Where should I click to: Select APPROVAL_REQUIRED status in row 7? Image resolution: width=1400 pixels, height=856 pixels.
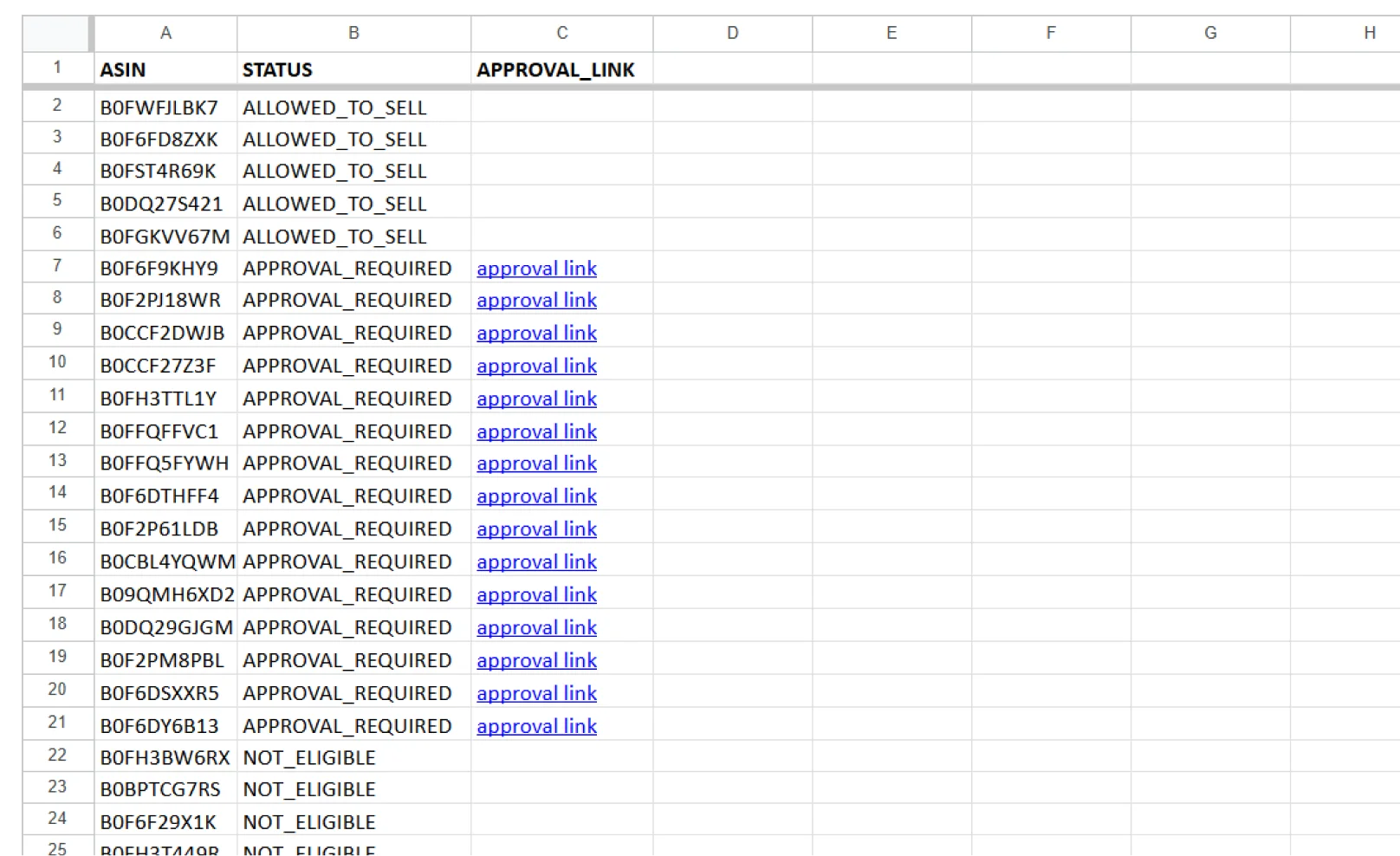(353, 269)
